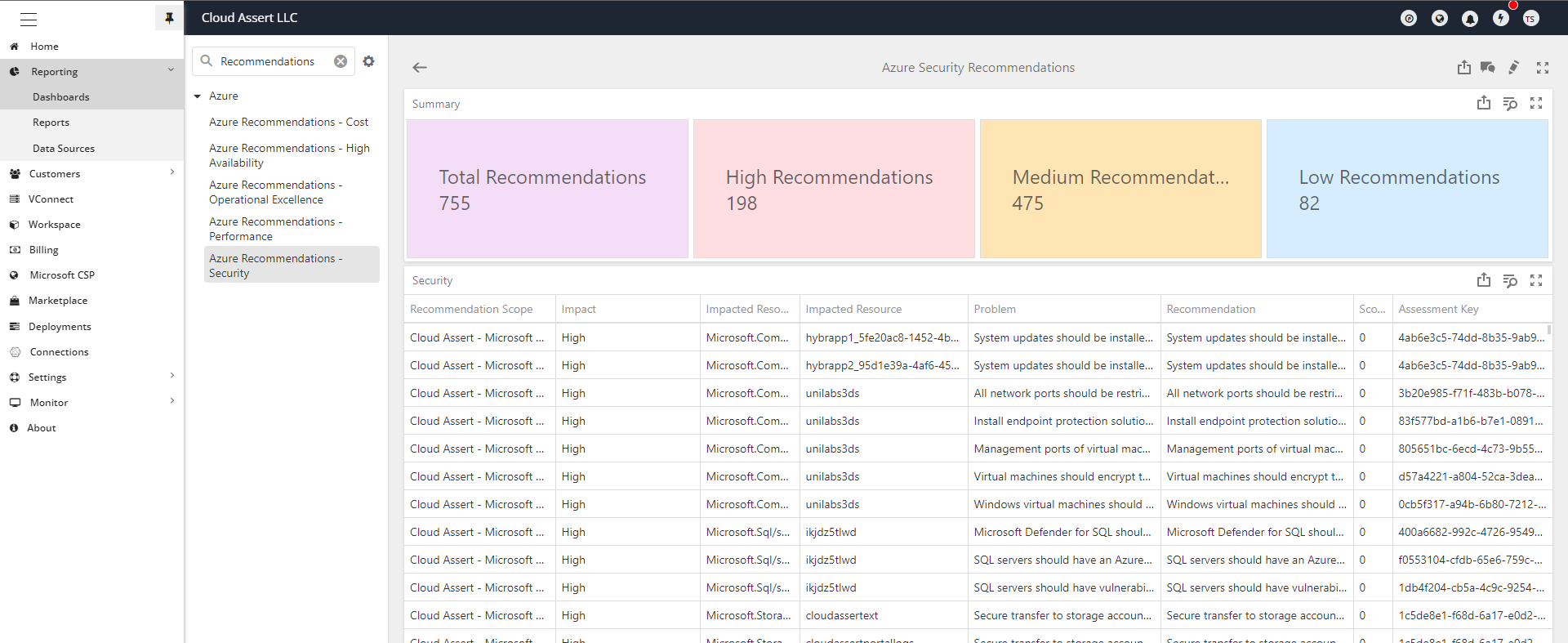Viewport: 1568px width, 643px height.
Task: Click the back arrow beside the dashboard title
Action: point(420,68)
